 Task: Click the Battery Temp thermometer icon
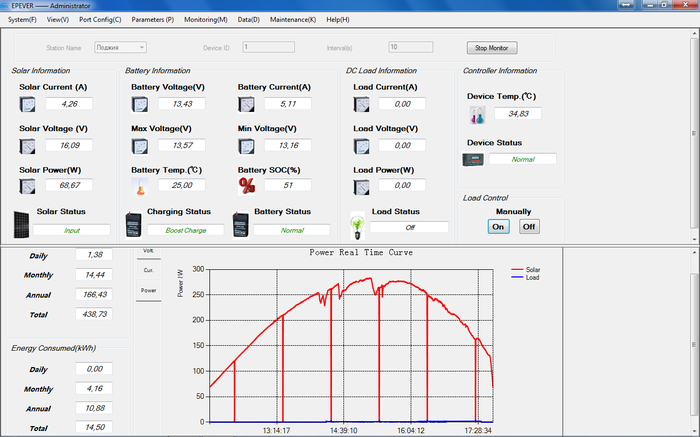(139, 186)
